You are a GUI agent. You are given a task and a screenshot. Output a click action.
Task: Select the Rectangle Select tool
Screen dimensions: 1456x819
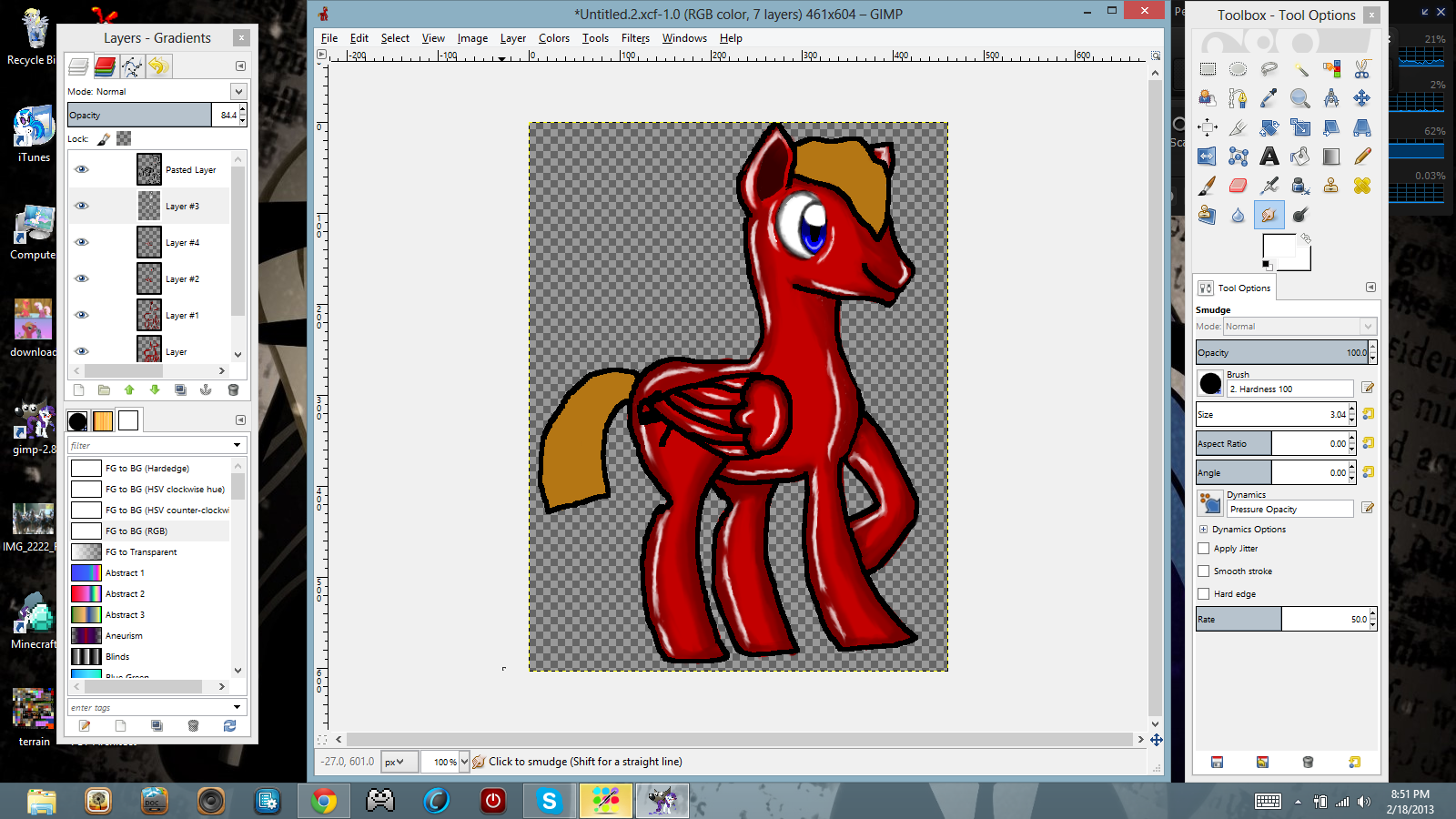point(1208,69)
